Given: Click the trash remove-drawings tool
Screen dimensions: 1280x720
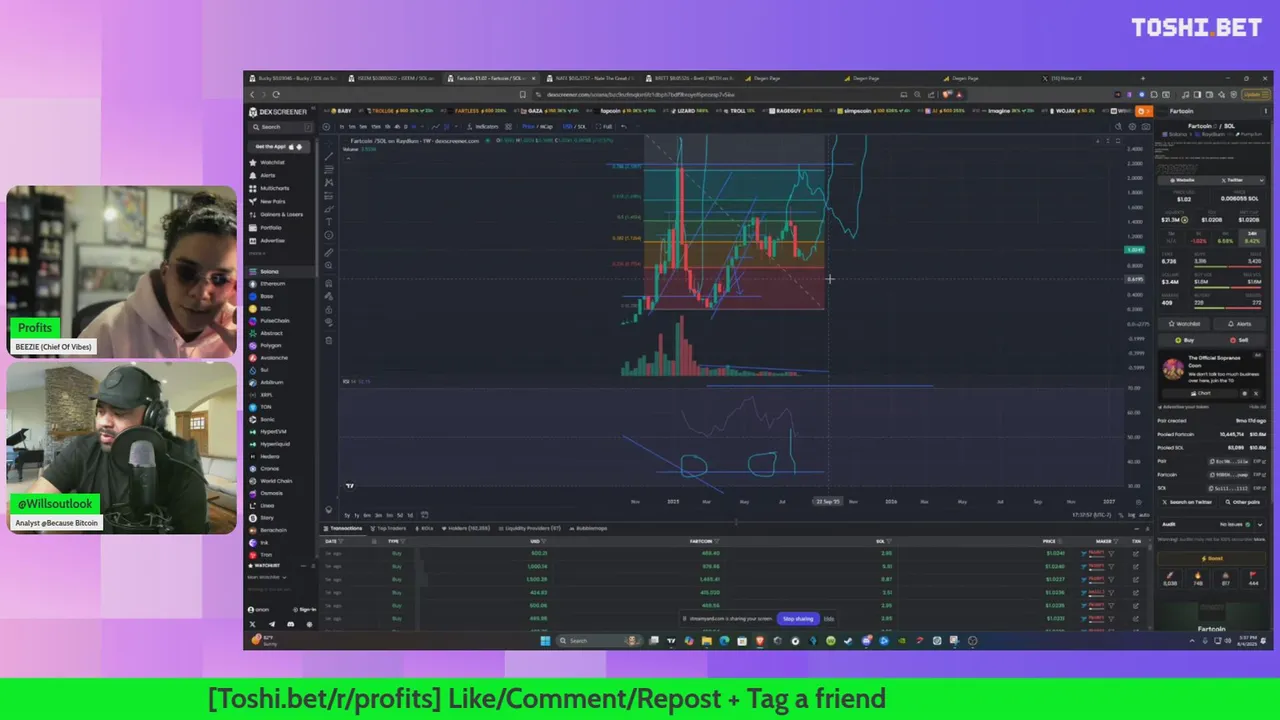Looking at the screenshot, I should [x=328, y=340].
